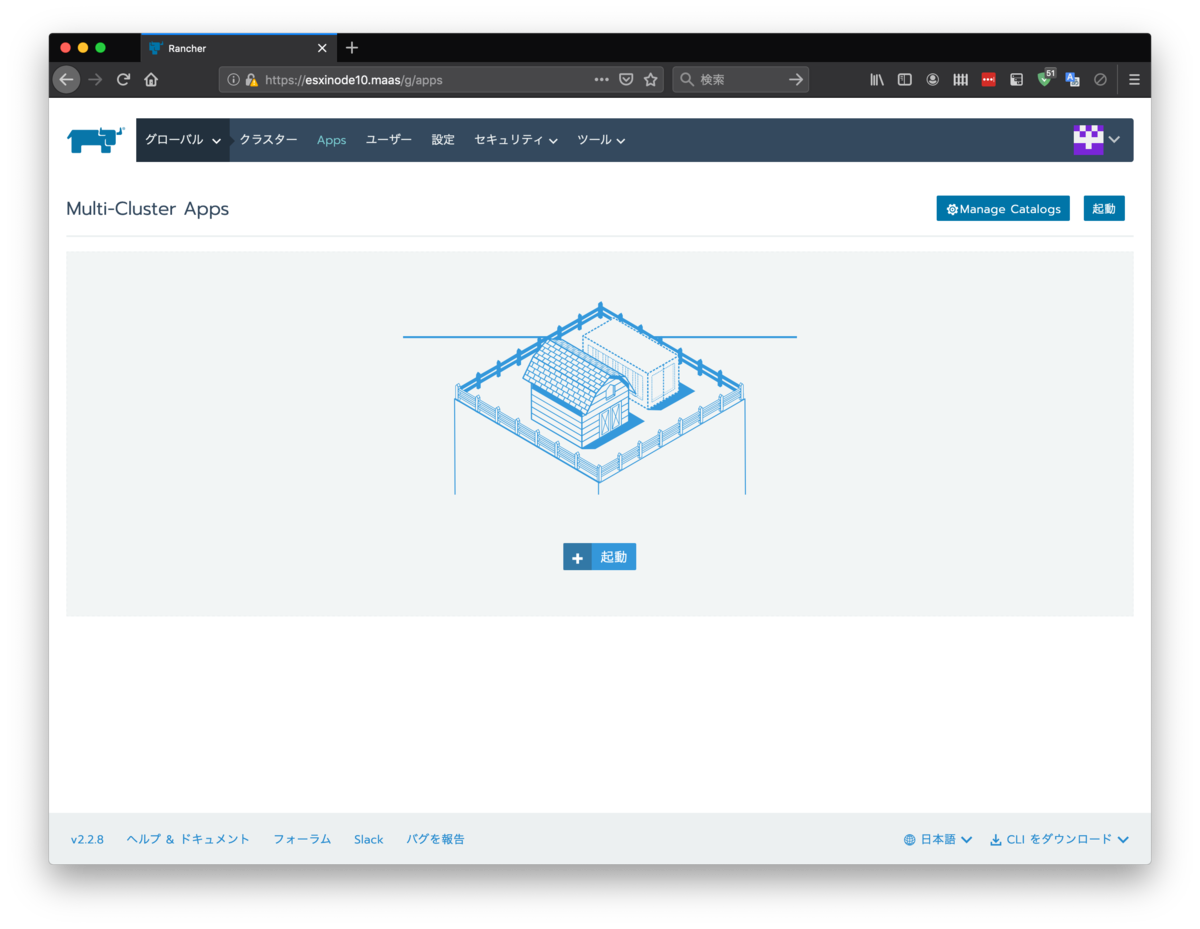The height and width of the screenshot is (929, 1200).
Task: Navigate to クラスター in the navbar
Action: [x=268, y=140]
